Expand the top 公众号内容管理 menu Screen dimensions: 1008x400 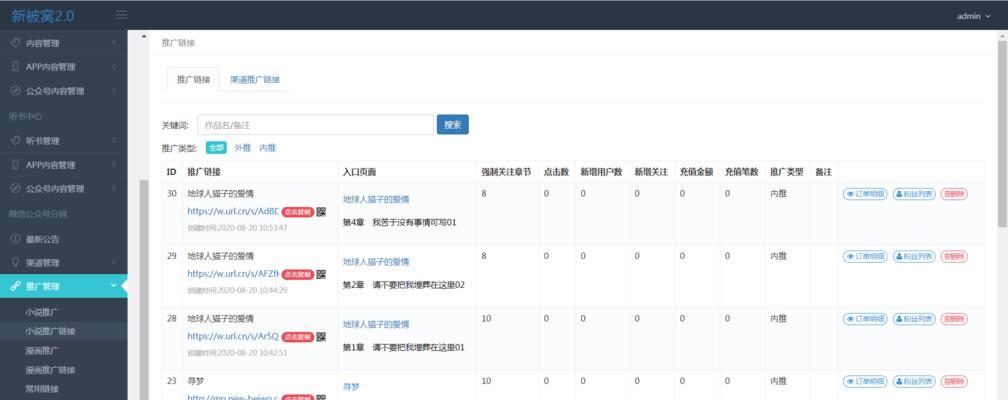64,91
